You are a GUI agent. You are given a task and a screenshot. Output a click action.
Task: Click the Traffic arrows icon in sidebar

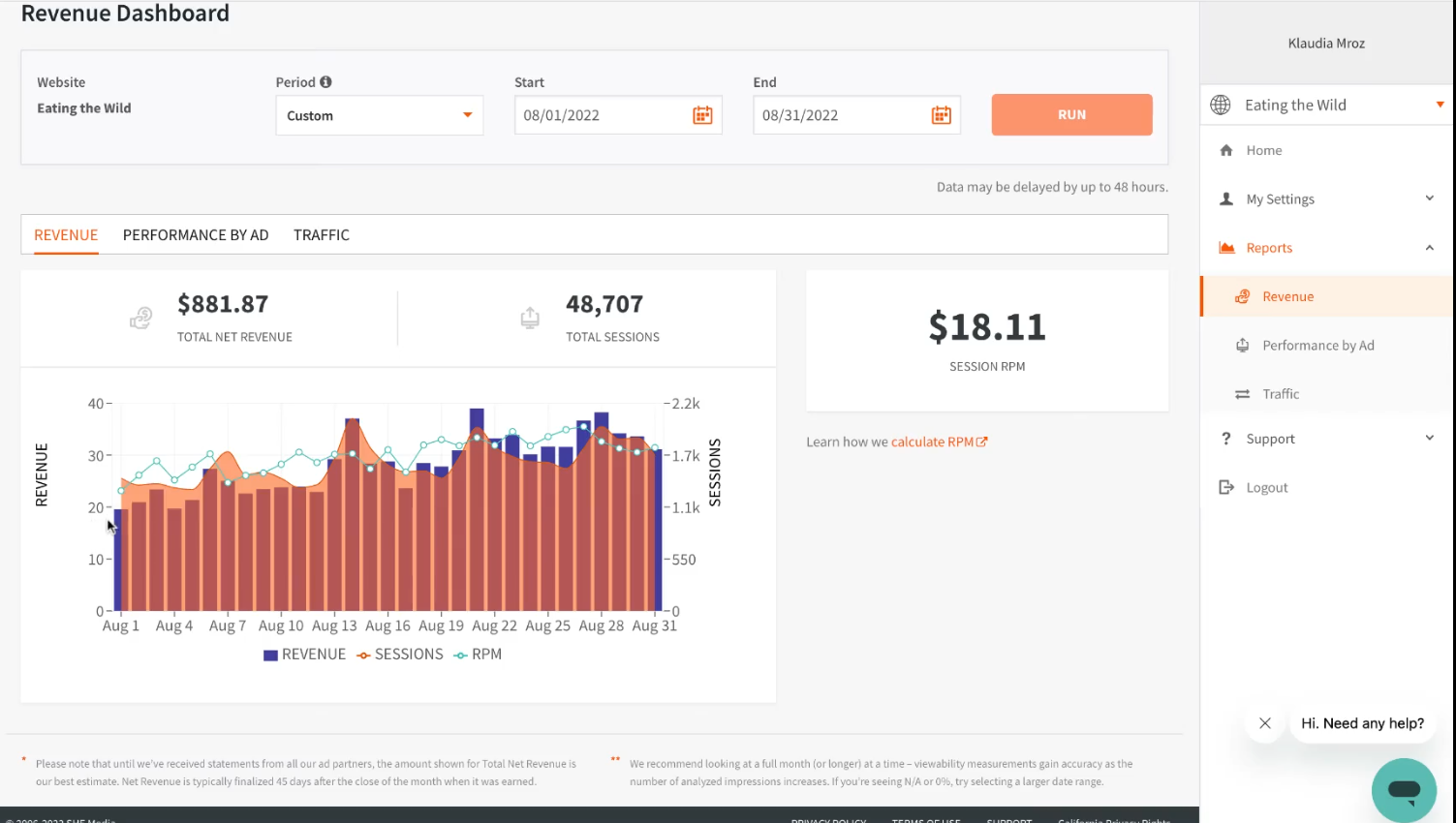click(x=1242, y=394)
